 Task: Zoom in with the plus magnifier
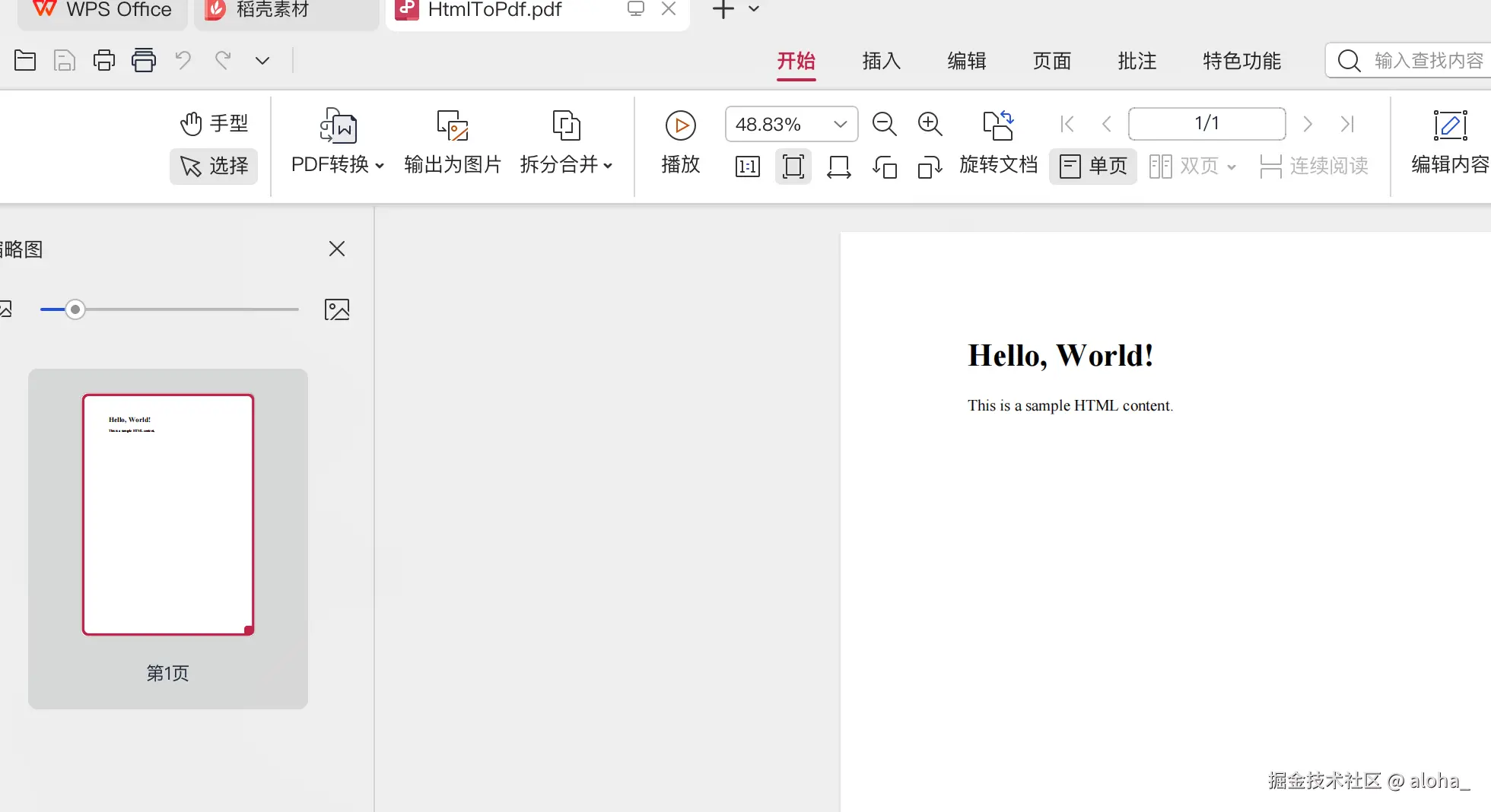click(930, 124)
